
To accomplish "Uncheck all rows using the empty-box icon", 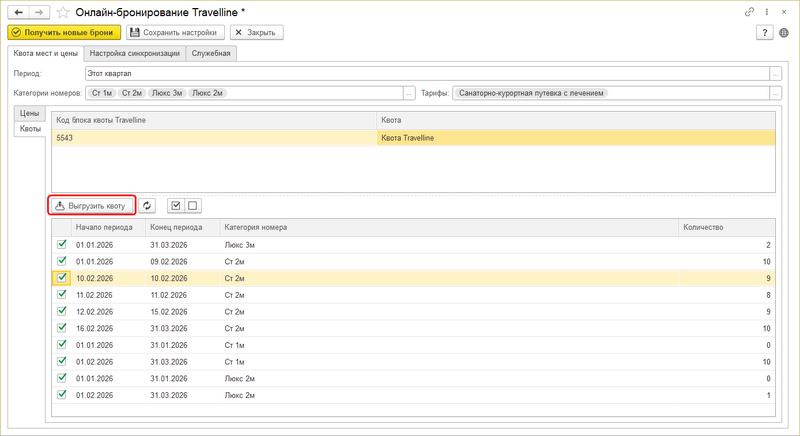I will [192, 206].
